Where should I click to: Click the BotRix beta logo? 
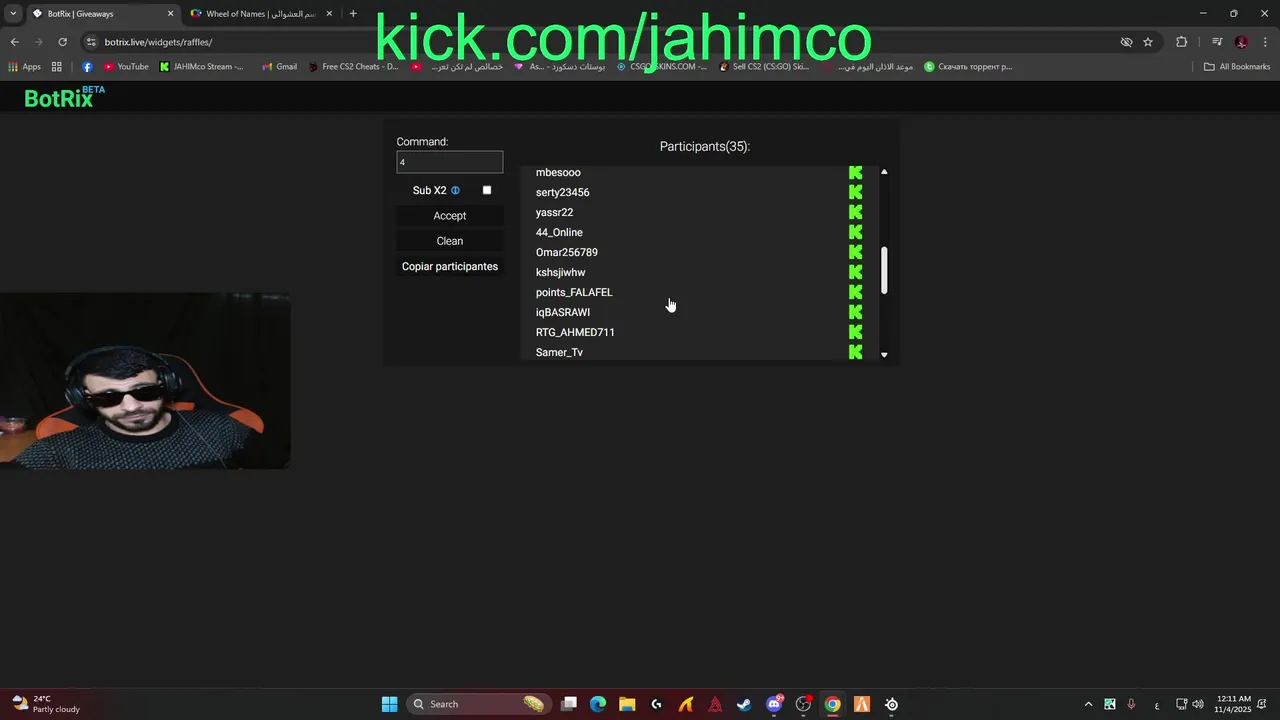pyautogui.click(x=64, y=97)
